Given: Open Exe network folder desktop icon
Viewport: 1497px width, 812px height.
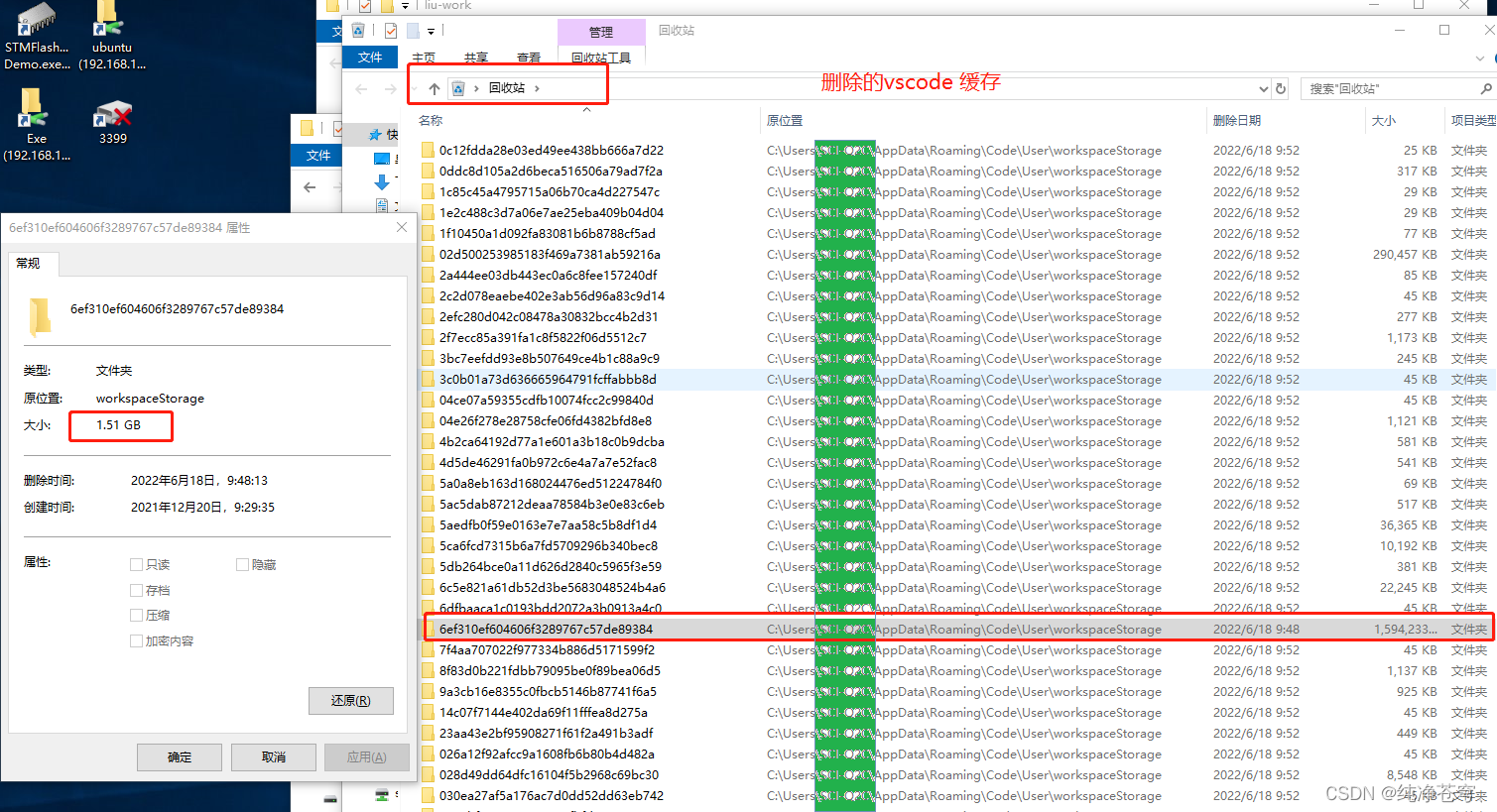Looking at the screenshot, I should (37, 125).
